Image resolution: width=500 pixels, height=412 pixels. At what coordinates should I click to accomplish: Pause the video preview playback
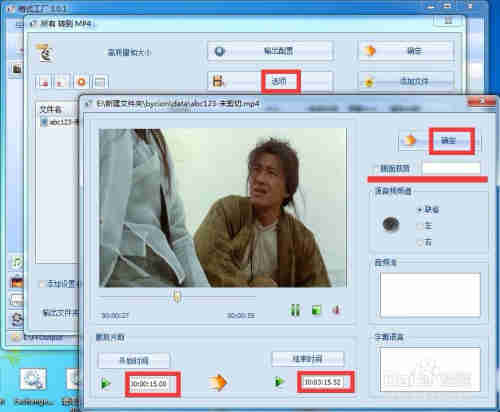295,310
